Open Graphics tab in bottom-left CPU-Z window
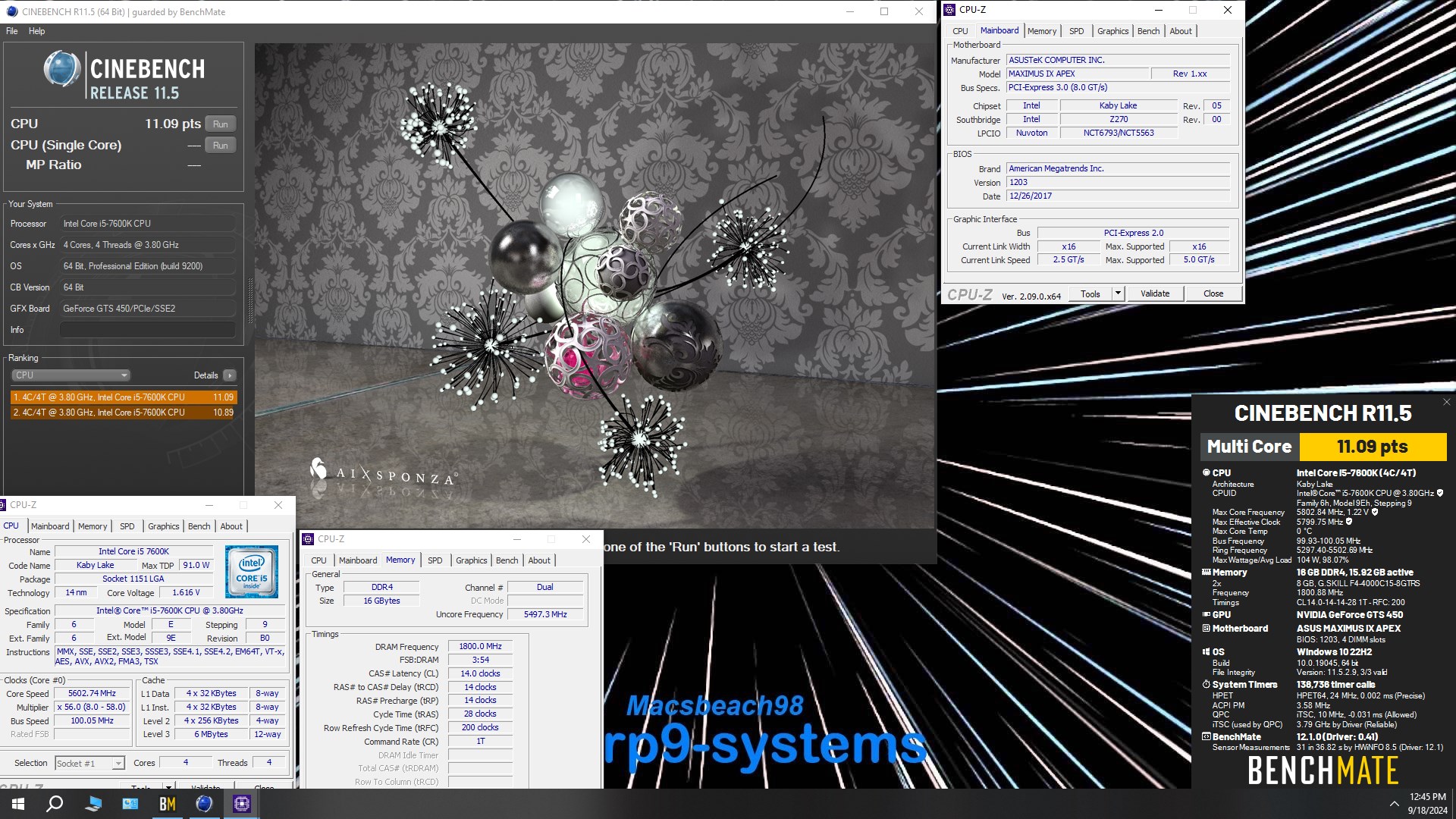Image resolution: width=1456 pixels, height=819 pixels. pos(163,526)
